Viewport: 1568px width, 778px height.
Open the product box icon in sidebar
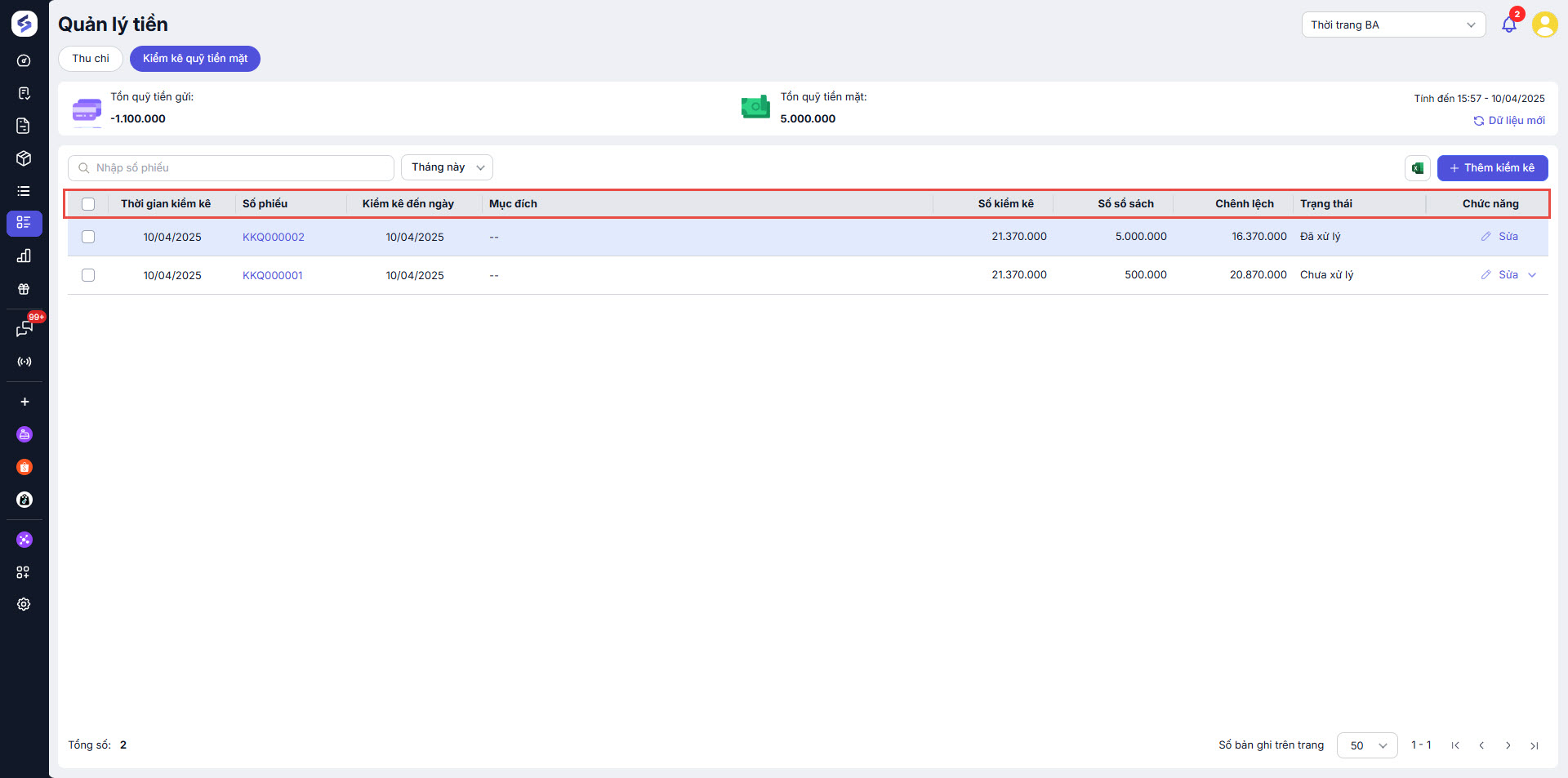24,158
